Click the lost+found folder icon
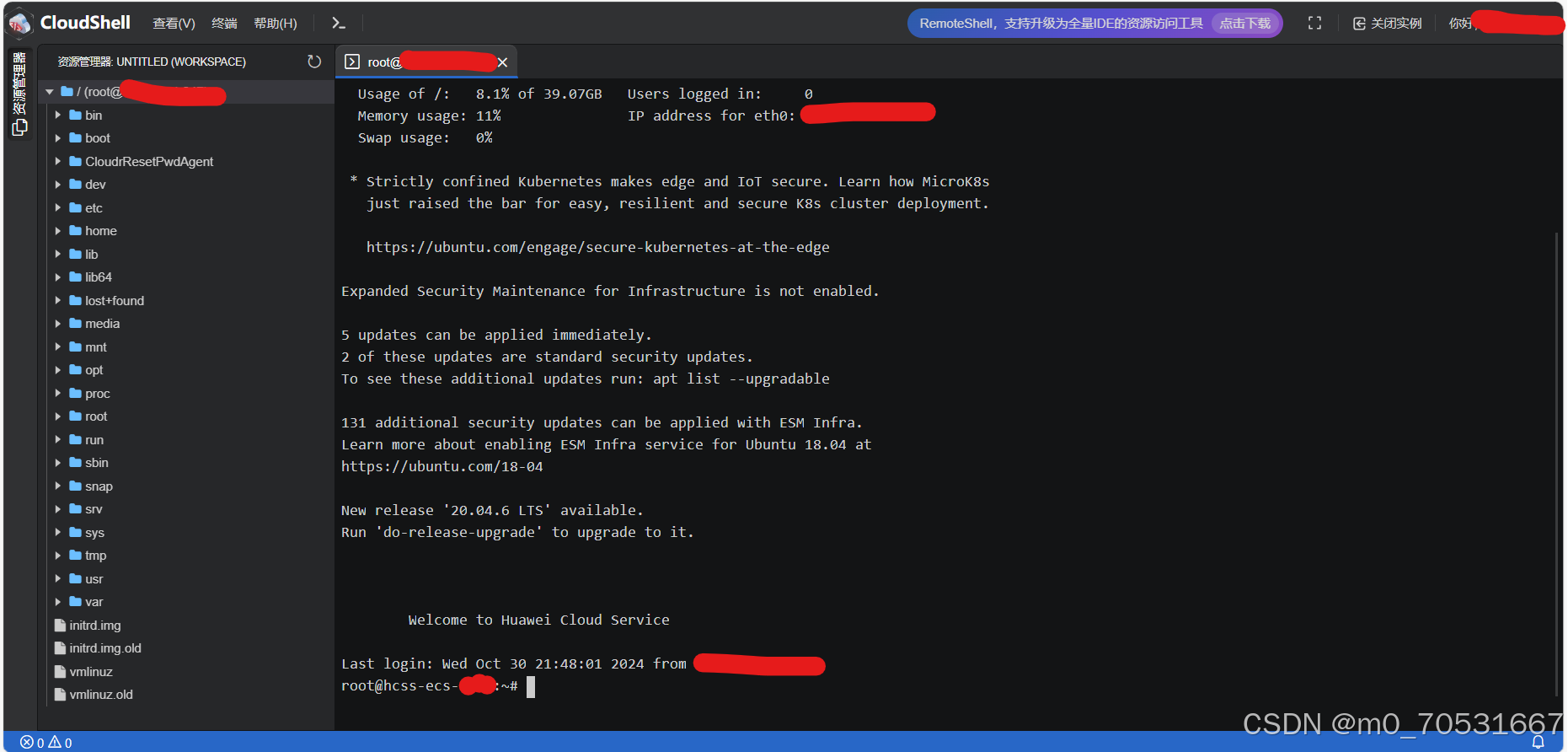This screenshot has height=752, width=1568. point(76,301)
